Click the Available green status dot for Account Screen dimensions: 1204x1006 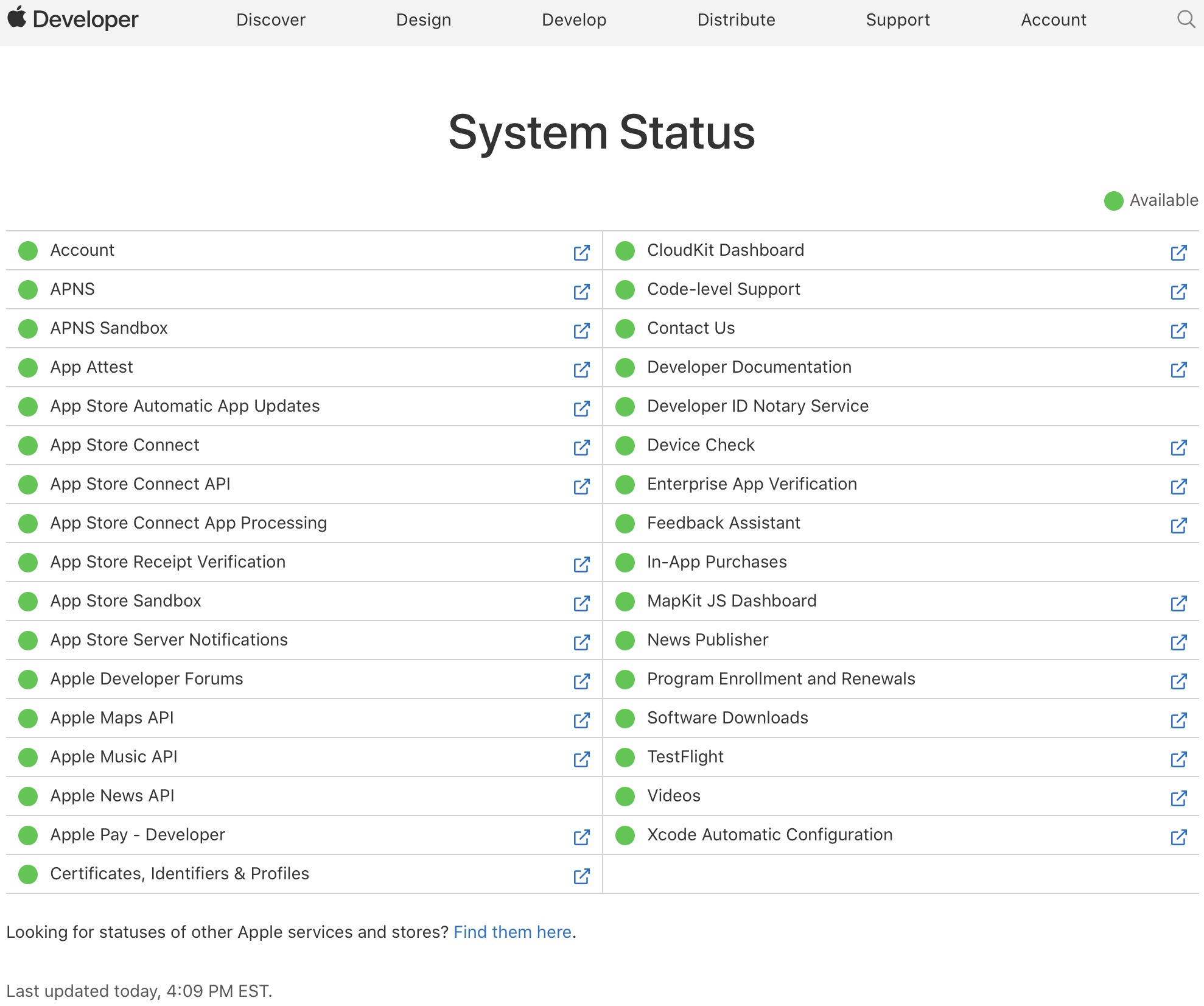click(x=29, y=250)
